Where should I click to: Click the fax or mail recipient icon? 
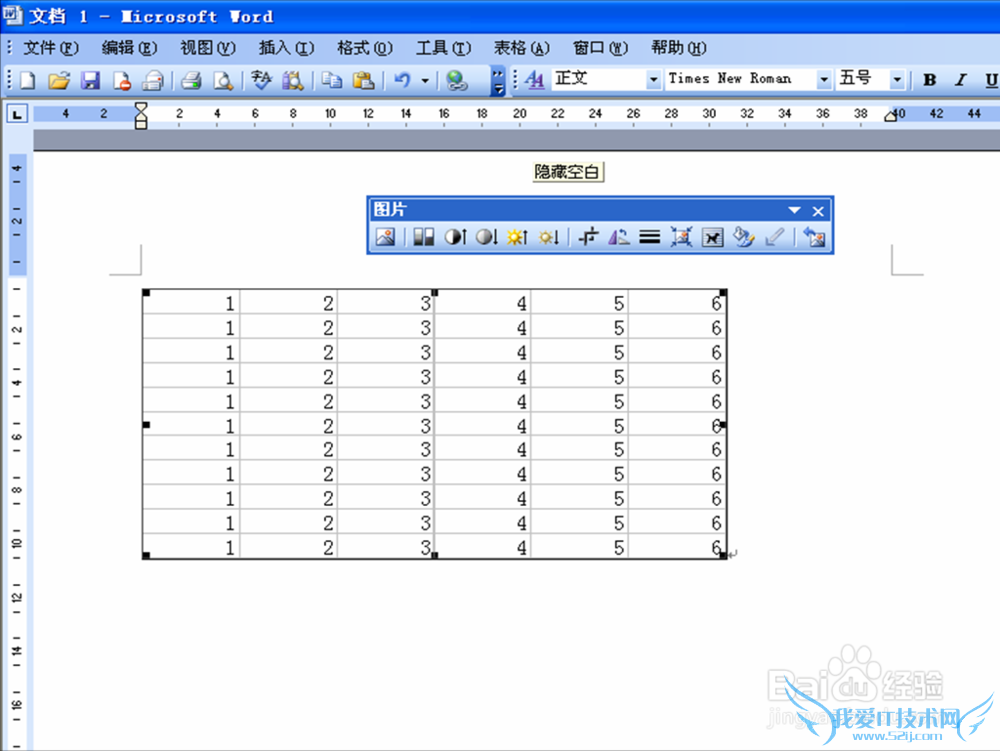pyautogui.click(x=153, y=80)
